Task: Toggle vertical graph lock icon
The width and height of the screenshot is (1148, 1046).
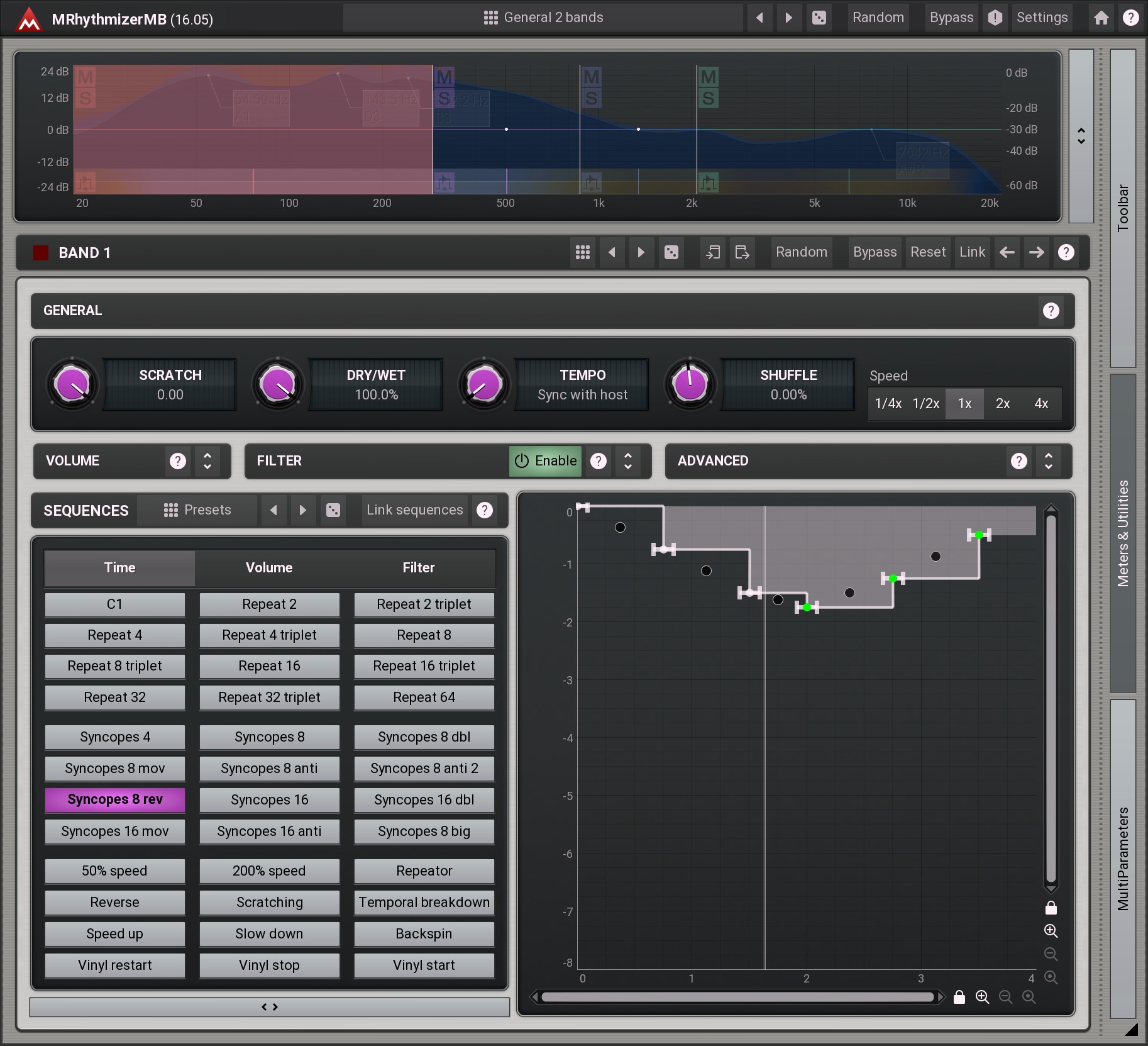Action: (1051, 908)
